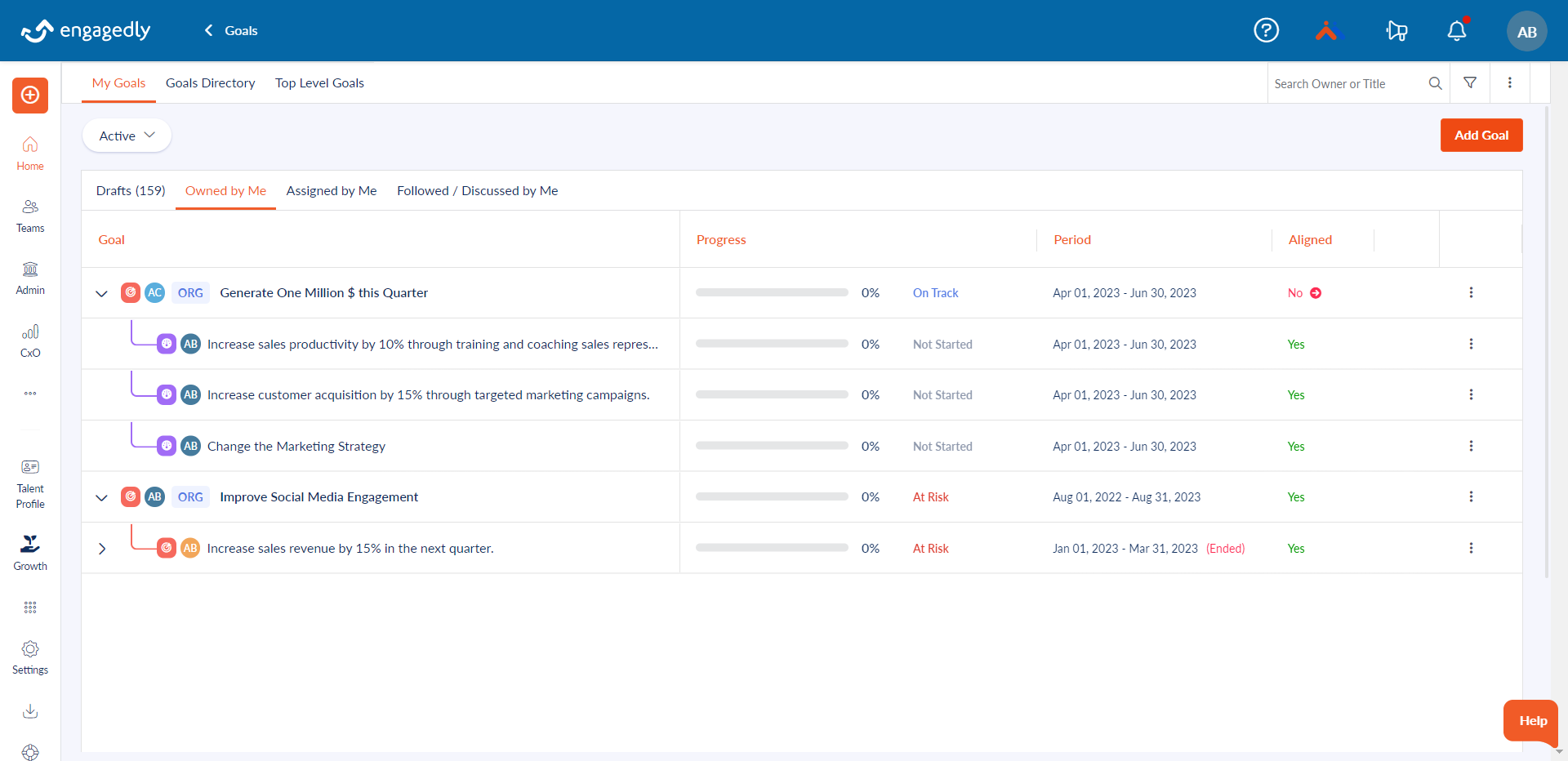Open Growth in the sidebar
Screen dimensions: 1568x761
tap(30, 553)
